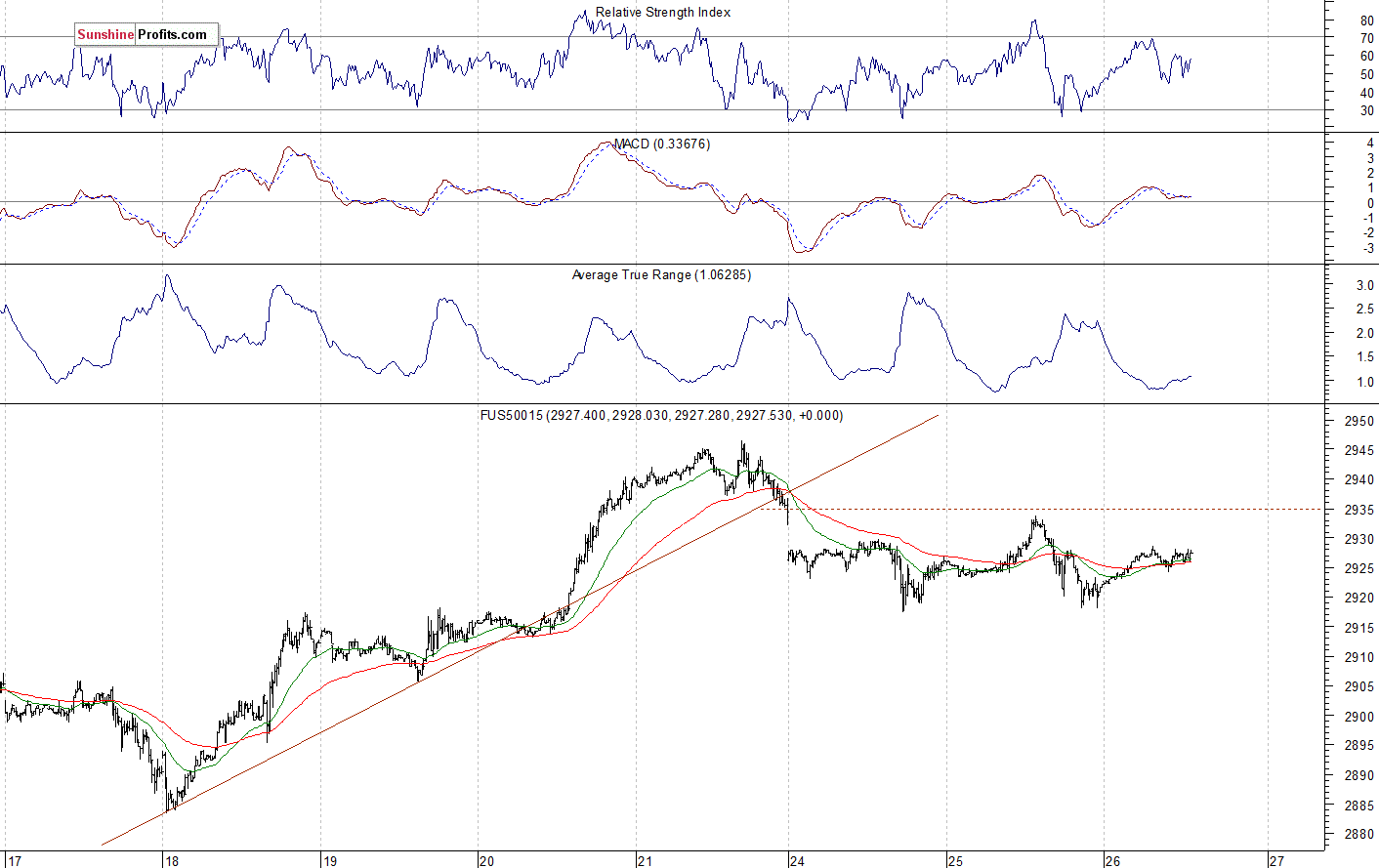Select the Average True Range (1.06285) title
The width and height of the screenshot is (1379, 868).
coord(661,274)
